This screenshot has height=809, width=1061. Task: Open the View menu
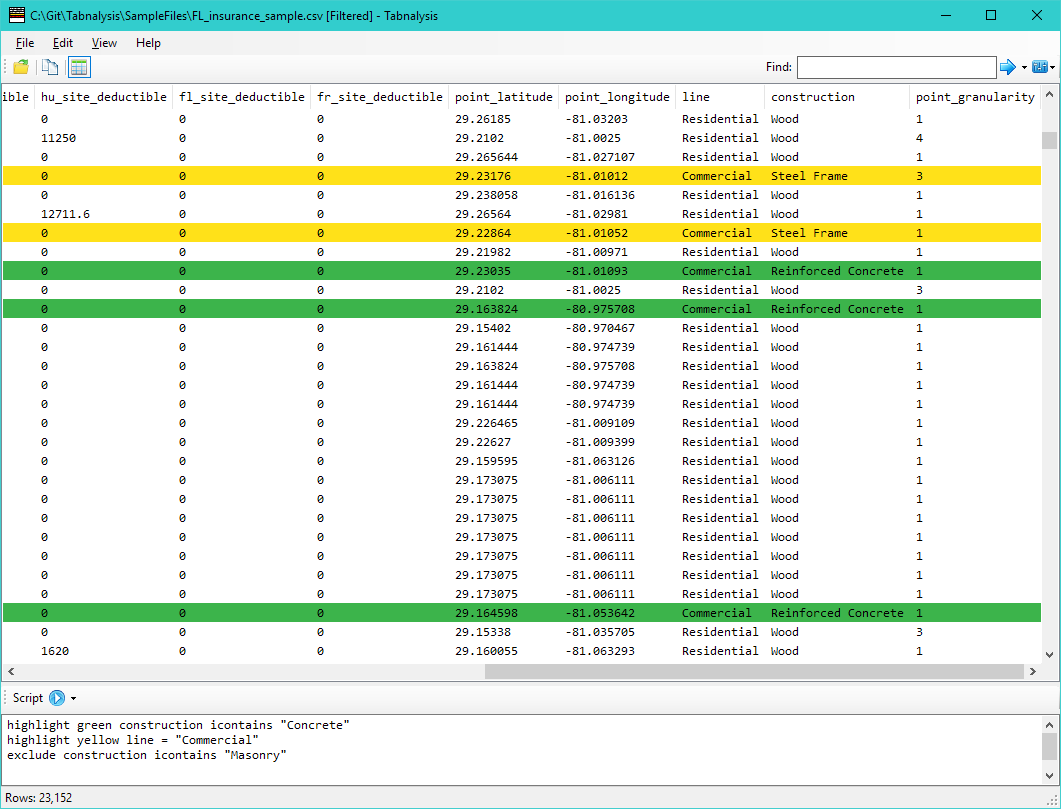coord(104,43)
